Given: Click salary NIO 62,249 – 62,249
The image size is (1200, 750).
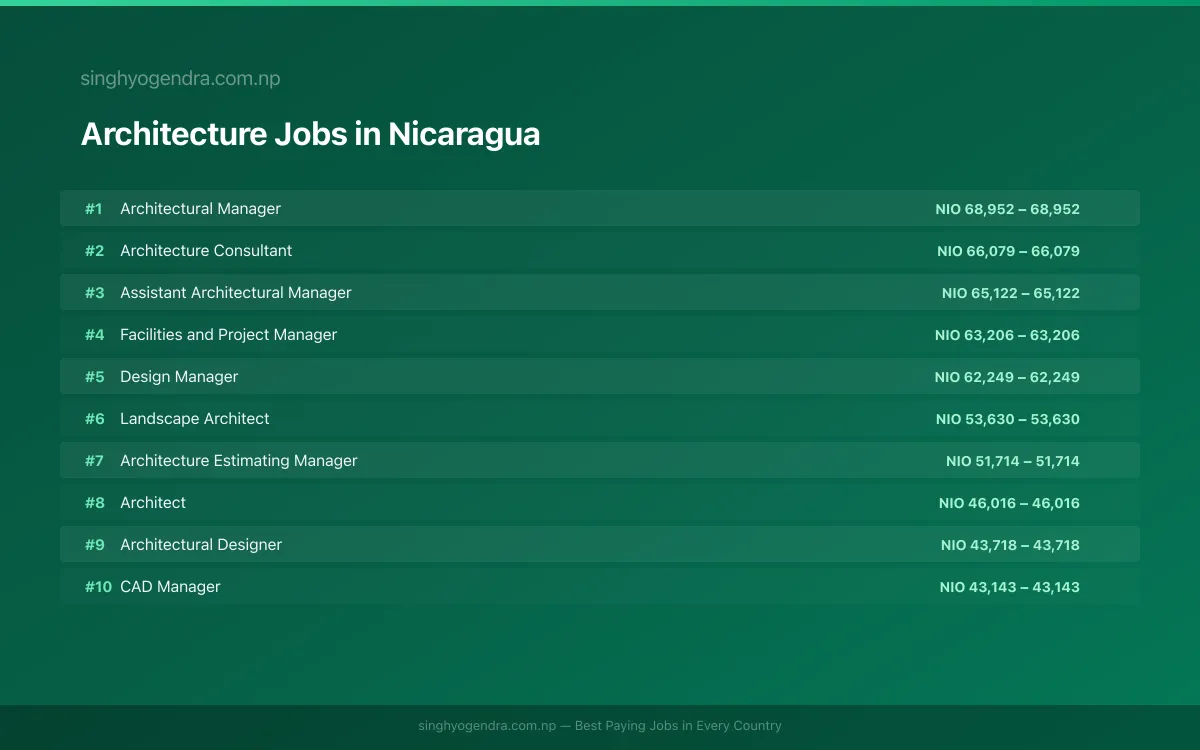Looking at the screenshot, I should pos(1007,377).
